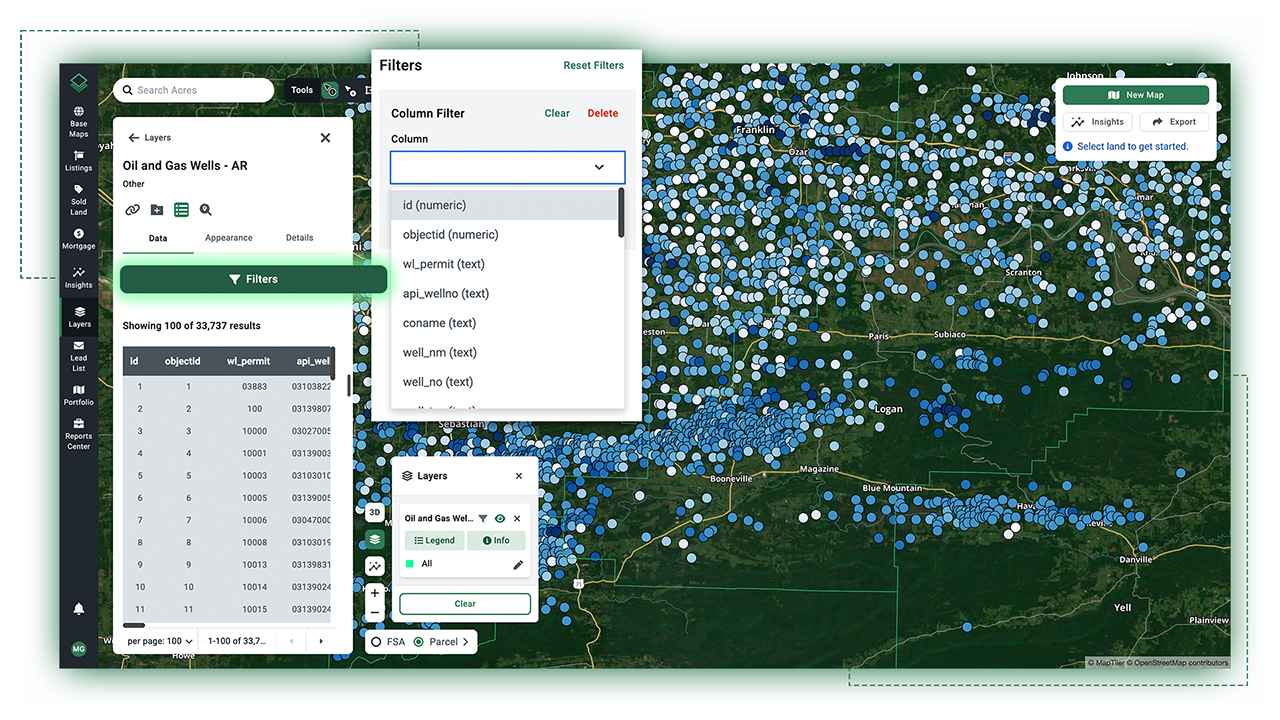1280x720 pixels.
Task: Choose the coname (text) column option
Action: pyautogui.click(x=504, y=323)
